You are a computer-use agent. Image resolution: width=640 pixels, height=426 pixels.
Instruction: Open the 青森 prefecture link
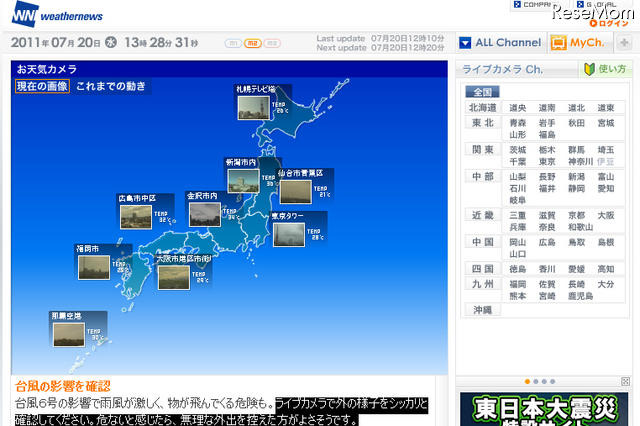coord(518,123)
